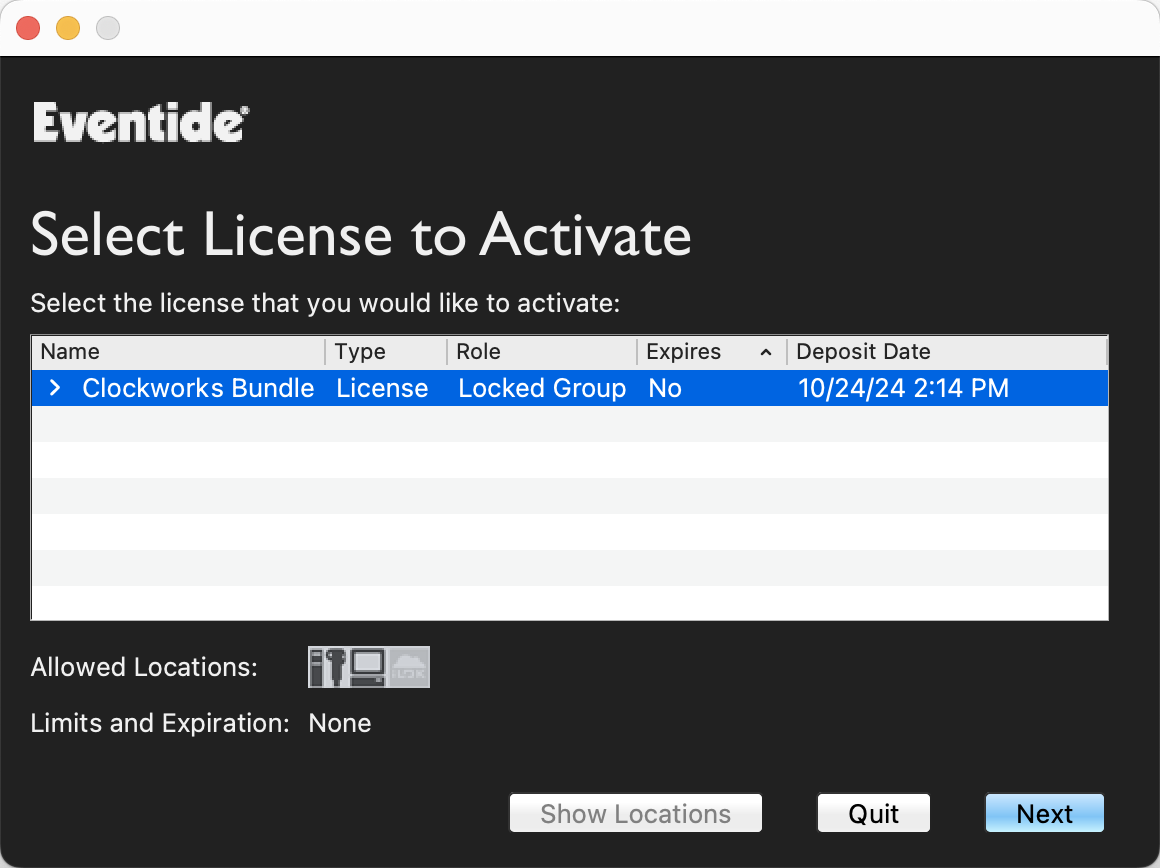Click the Eventide logo

(141, 122)
